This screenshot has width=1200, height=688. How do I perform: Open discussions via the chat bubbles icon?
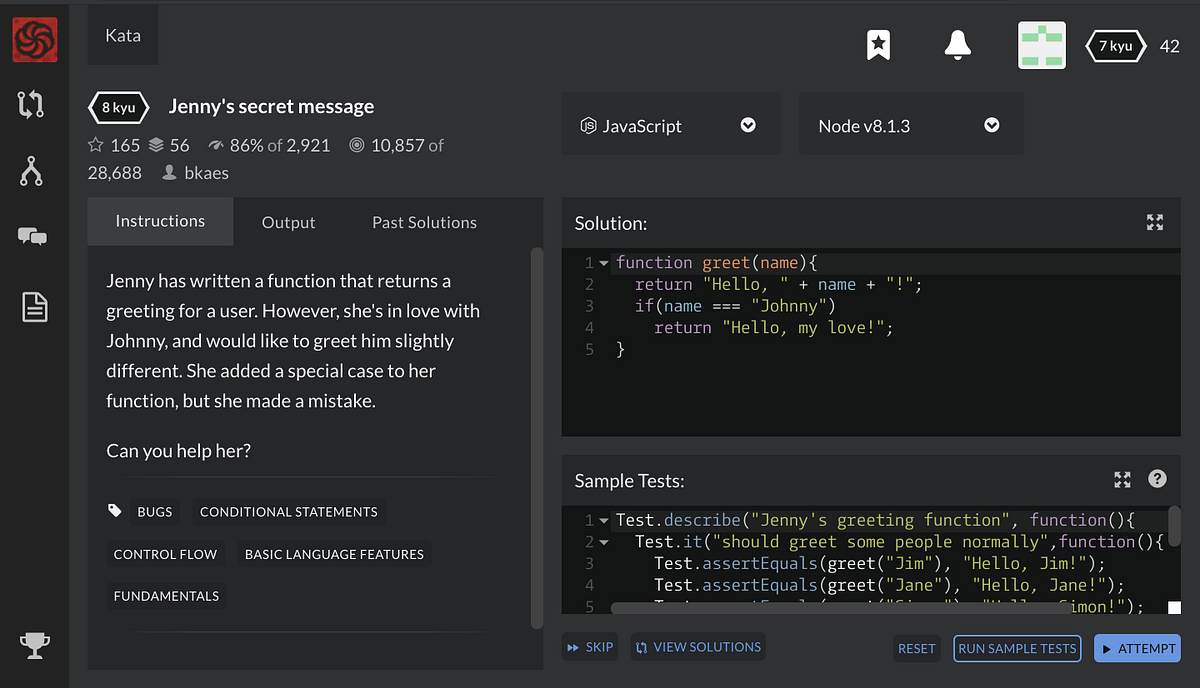pyautogui.click(x=34, y=237)
